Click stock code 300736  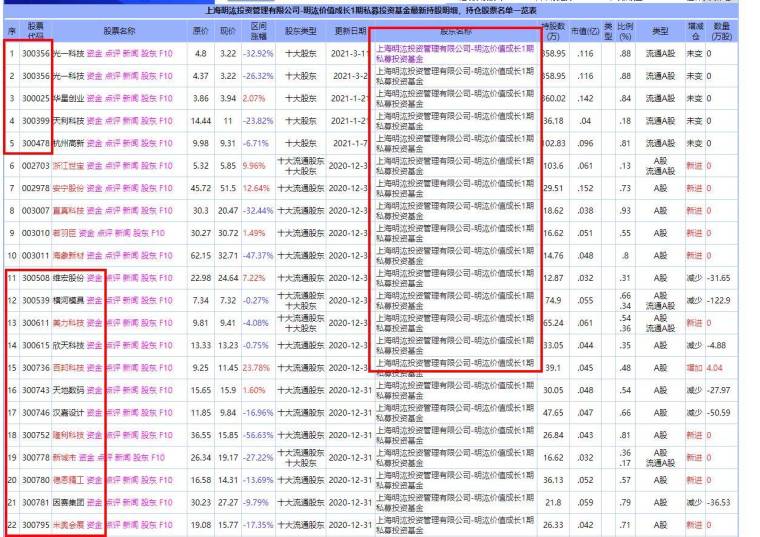click(x=36, y=368)
